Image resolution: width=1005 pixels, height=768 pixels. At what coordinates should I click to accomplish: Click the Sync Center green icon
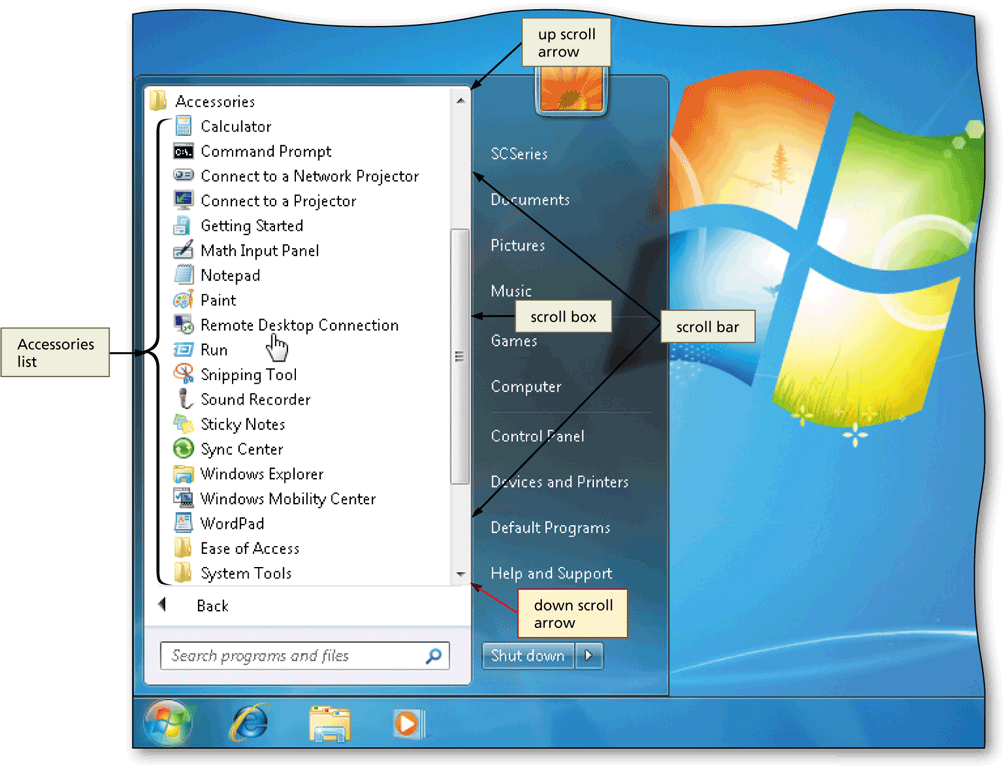click(x=183, y=448)
